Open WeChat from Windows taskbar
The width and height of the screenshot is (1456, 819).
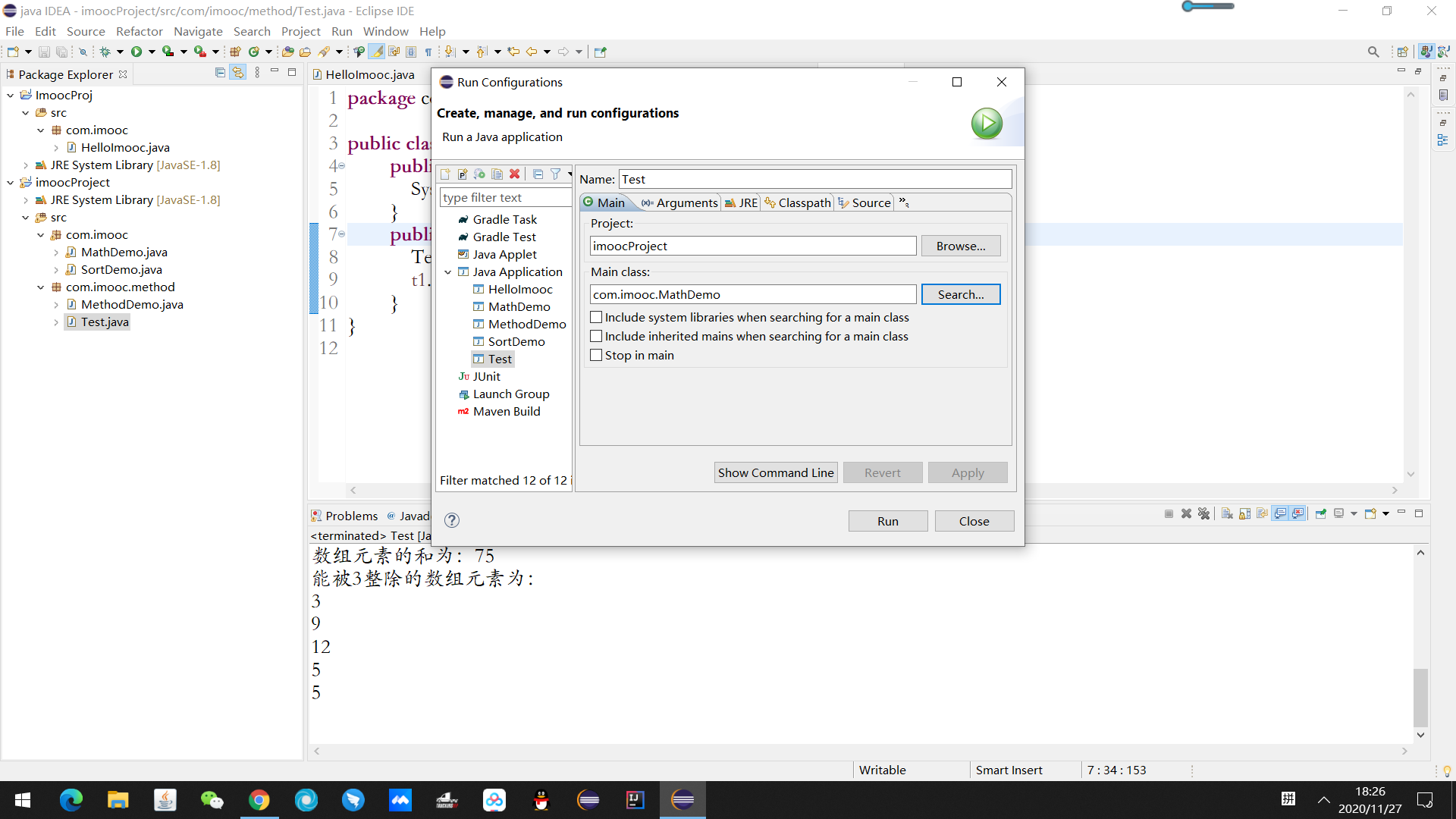pos(212,799)
